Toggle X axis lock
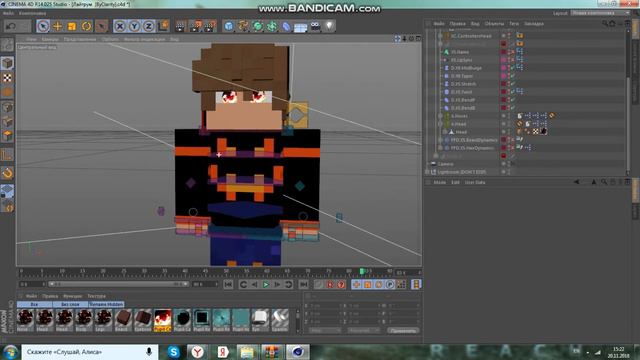The height and width of the screenshot is (360, 640). 120,27
